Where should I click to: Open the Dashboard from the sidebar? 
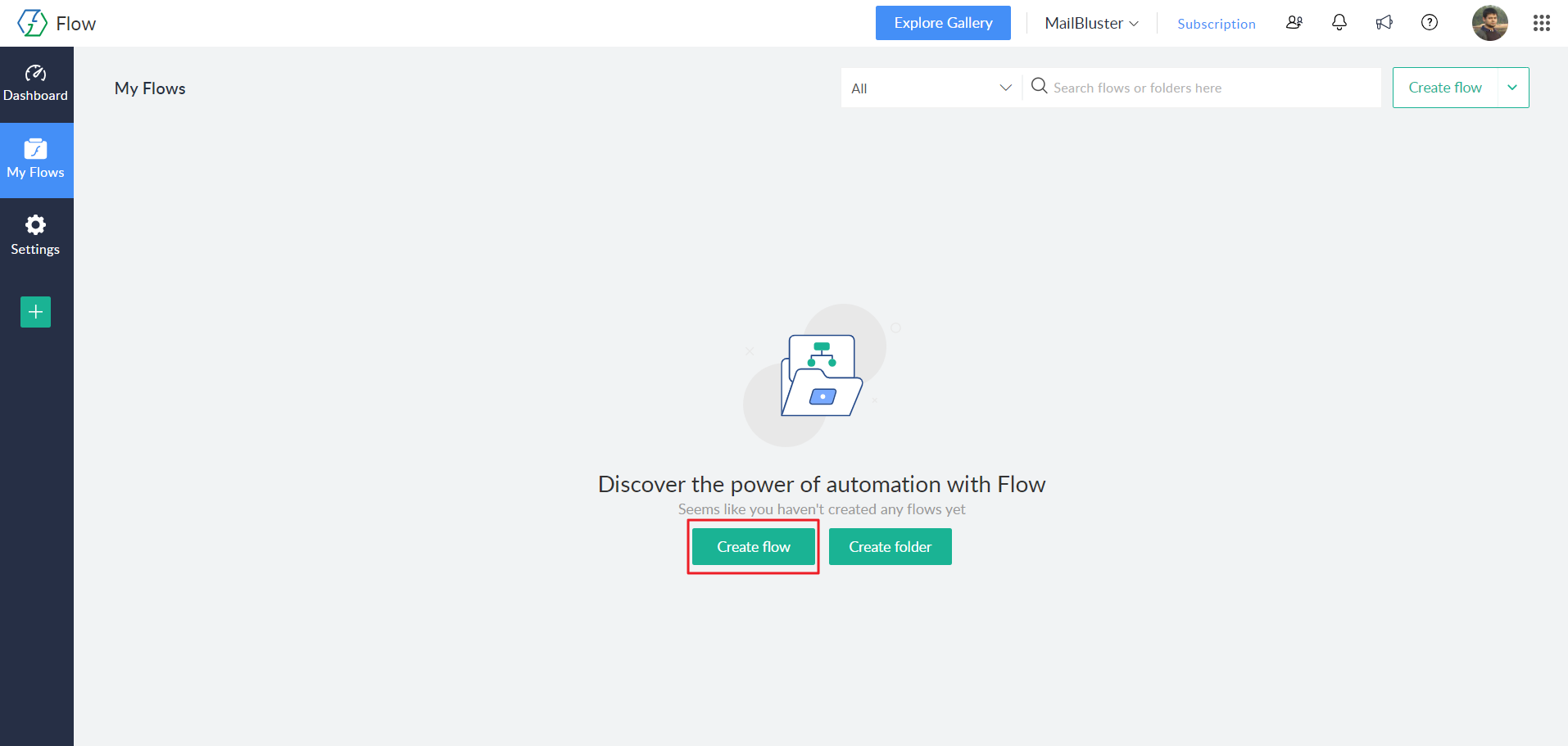tap(36, 84)
